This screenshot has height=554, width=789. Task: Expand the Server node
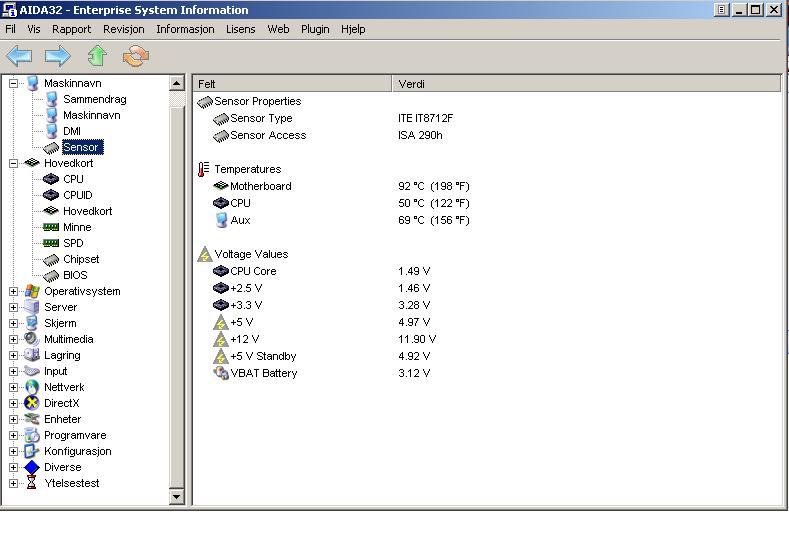(14, 307)
